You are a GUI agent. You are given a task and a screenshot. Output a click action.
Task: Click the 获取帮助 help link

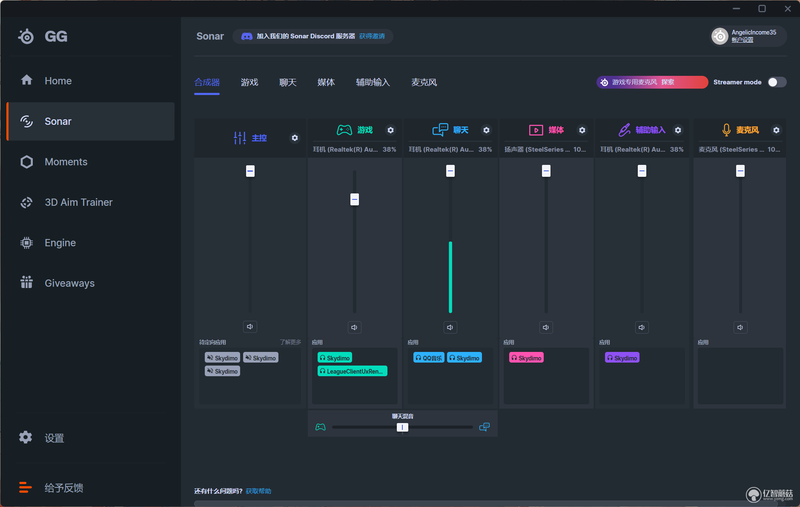[x=258, y=491]
